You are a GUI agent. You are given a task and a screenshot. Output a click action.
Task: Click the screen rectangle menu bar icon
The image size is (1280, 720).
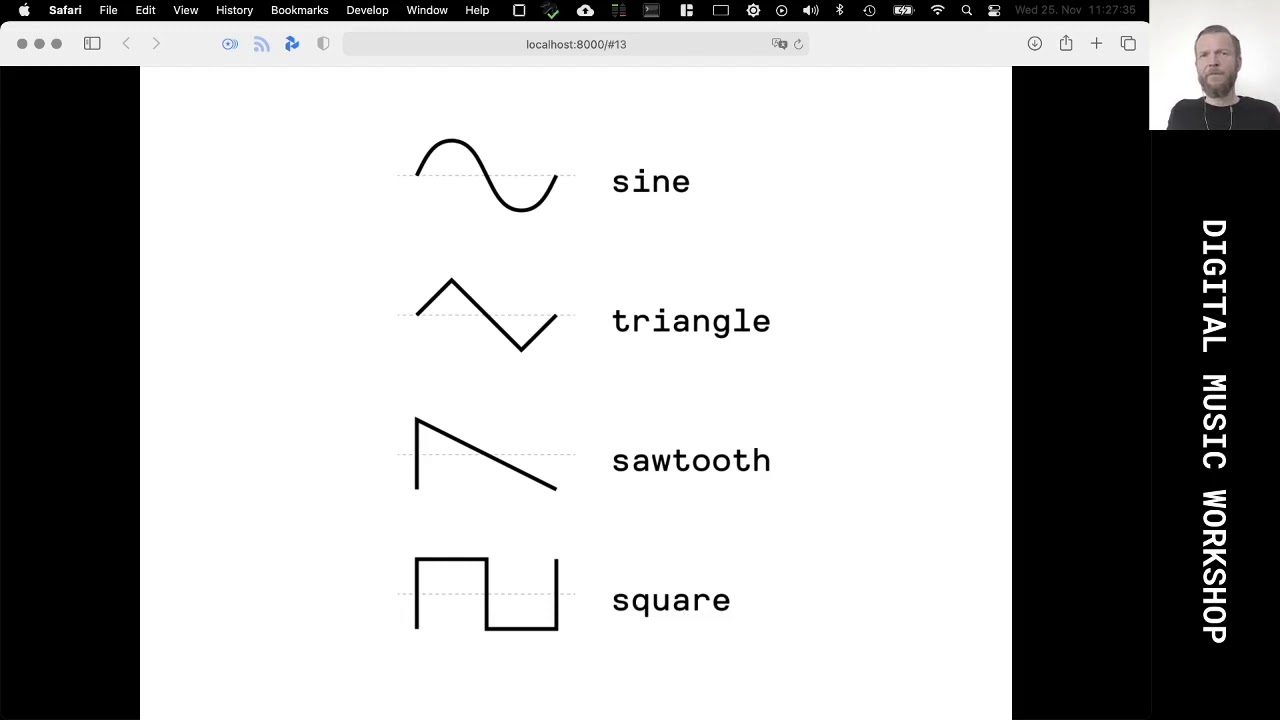tap(720, 10)
